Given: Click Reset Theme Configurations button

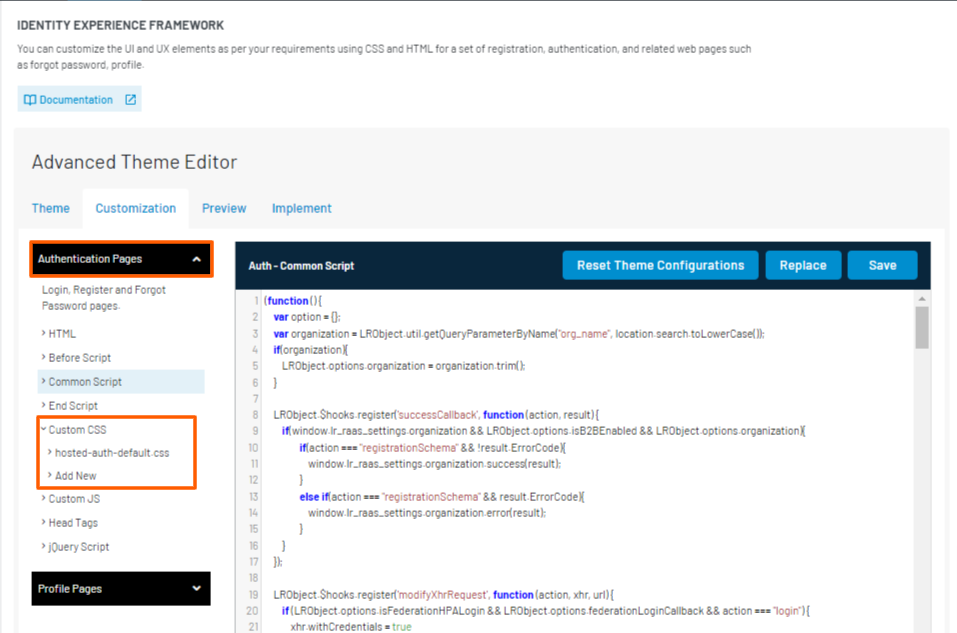Looking at the screenshot, I should coord(660,265).
